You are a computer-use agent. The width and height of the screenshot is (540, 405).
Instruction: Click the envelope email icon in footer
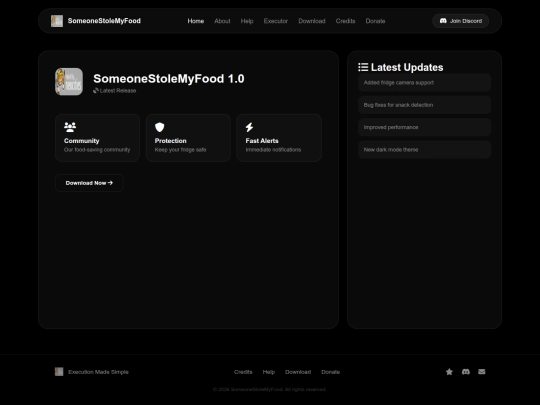482,372
